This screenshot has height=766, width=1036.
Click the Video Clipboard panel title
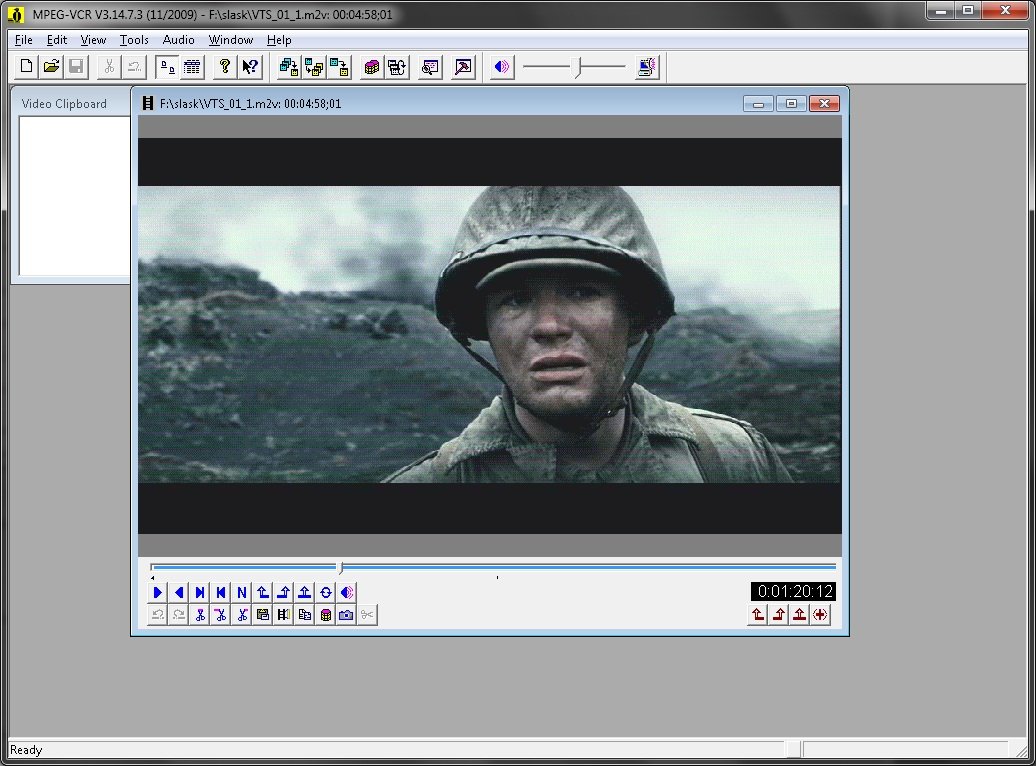click(x=64, y=104)
